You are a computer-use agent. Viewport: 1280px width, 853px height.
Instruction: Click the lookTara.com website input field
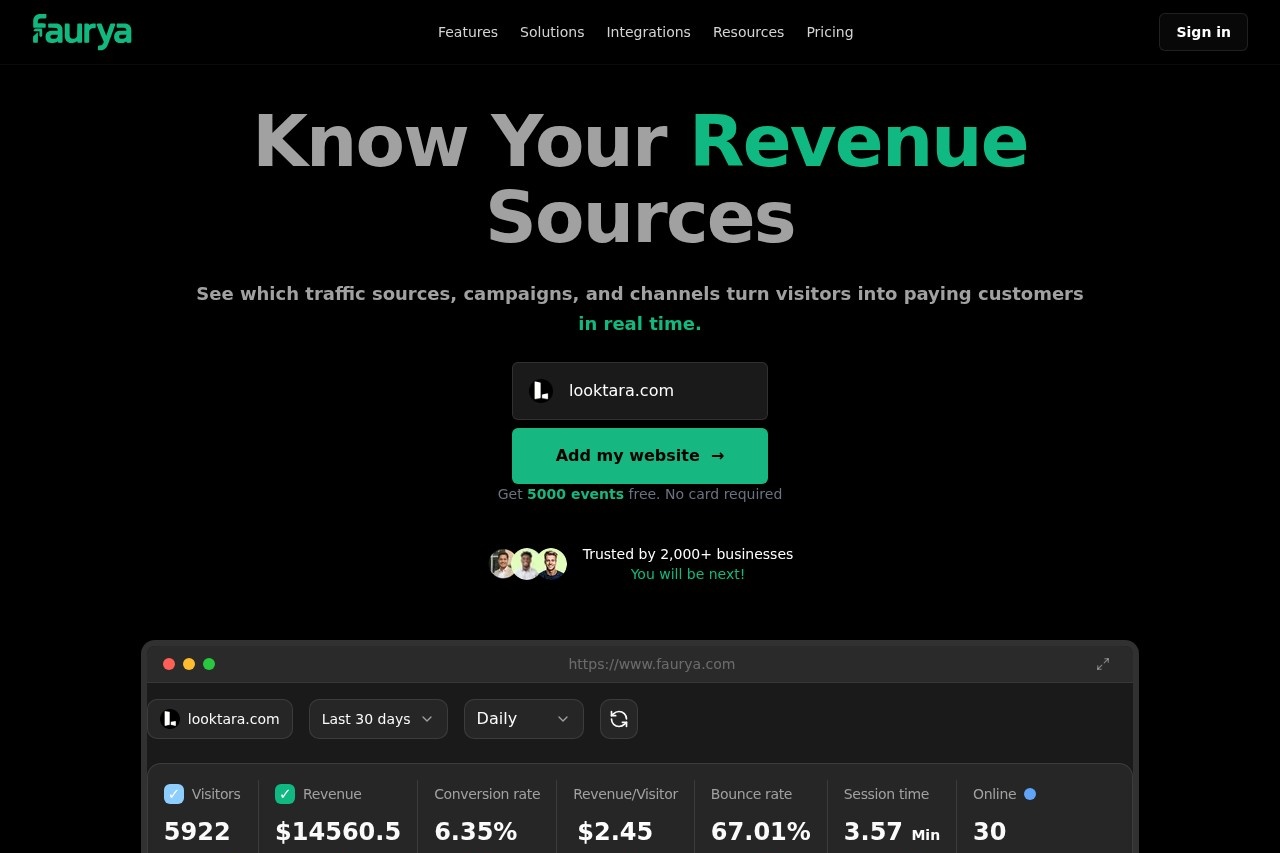coord(640,391)
